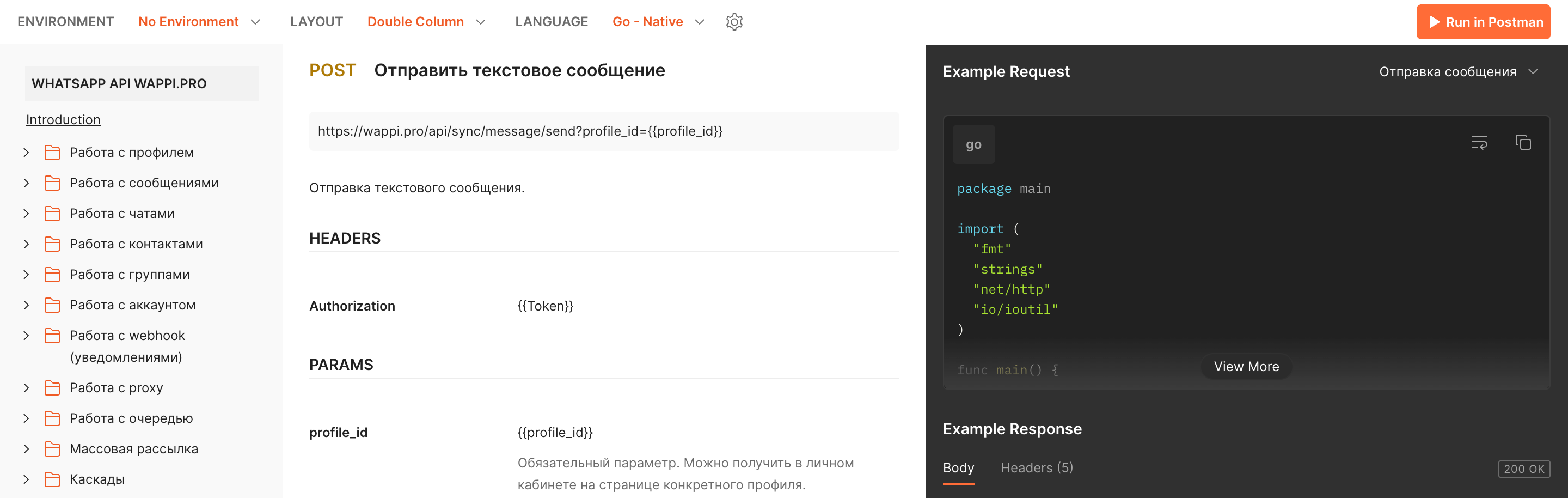The width and height of the screenshot is (1568, 498).
Task: Open the No Environment dropdown
Action: (200, 22)
